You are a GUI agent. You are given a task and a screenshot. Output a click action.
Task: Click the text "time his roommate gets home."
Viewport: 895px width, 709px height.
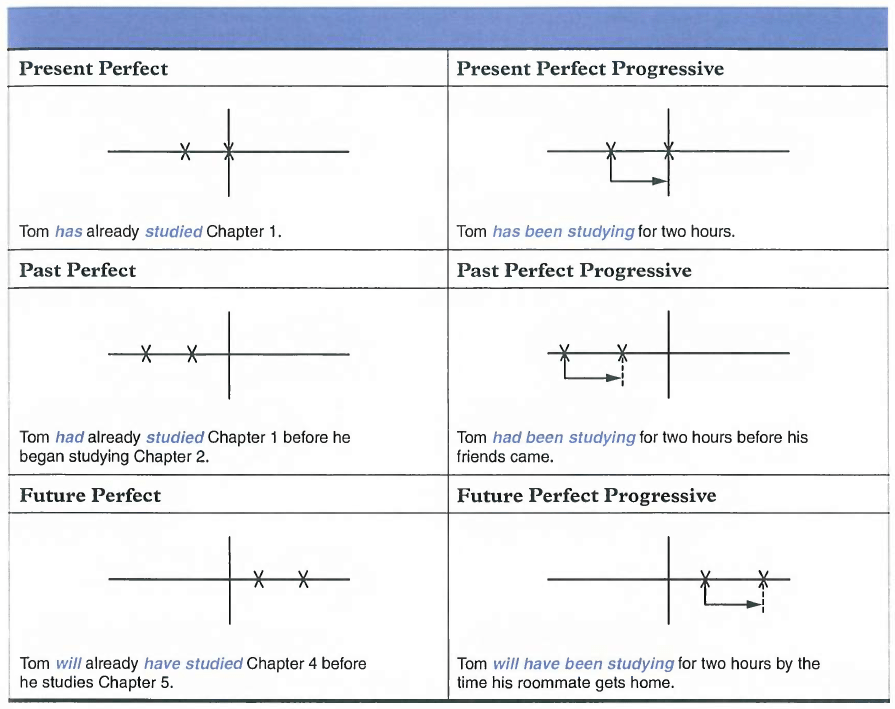(566, 683)
